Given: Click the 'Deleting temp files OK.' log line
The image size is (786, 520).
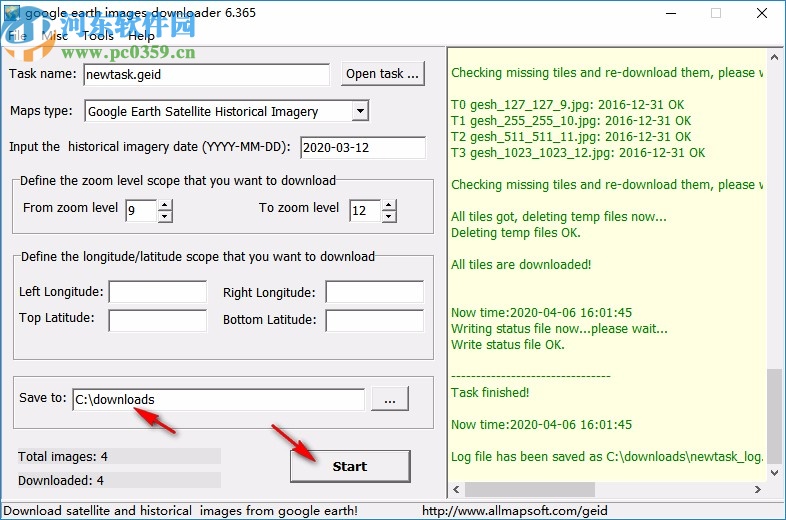Looking at the screenshot, I should click(516, 233).
